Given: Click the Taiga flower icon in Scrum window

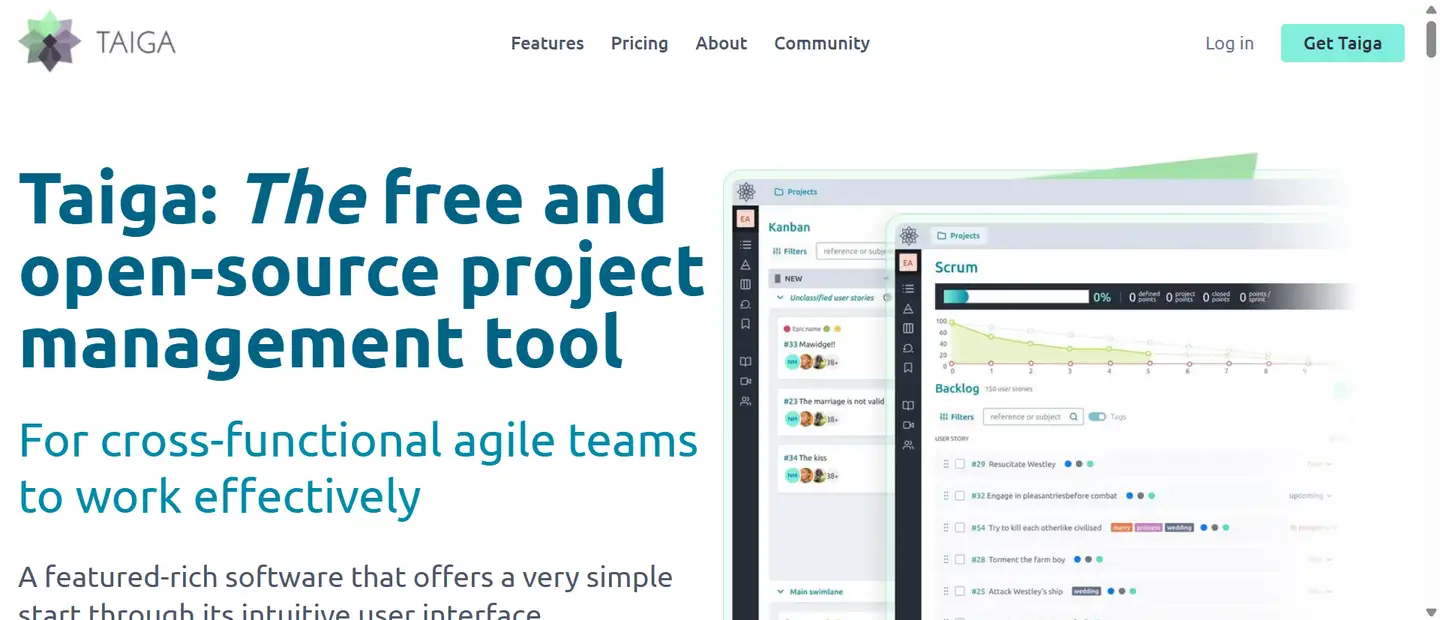Looking at the screenshot, I should pos(908,235).
